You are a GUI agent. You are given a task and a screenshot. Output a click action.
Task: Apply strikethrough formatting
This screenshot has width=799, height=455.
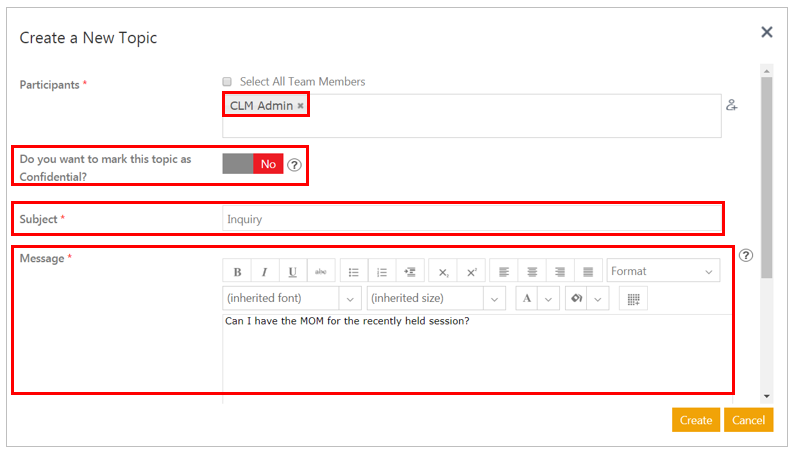coord(320,272)
